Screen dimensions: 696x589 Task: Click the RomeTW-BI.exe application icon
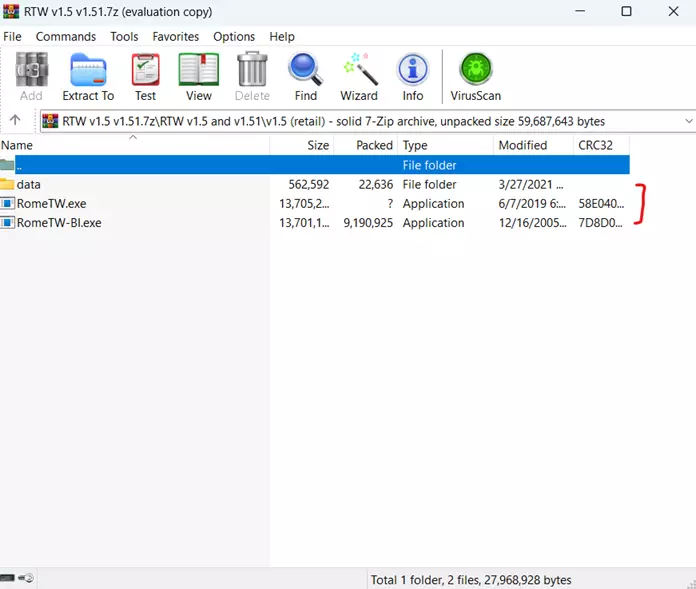pyautogui.click(x=8, y=222)
